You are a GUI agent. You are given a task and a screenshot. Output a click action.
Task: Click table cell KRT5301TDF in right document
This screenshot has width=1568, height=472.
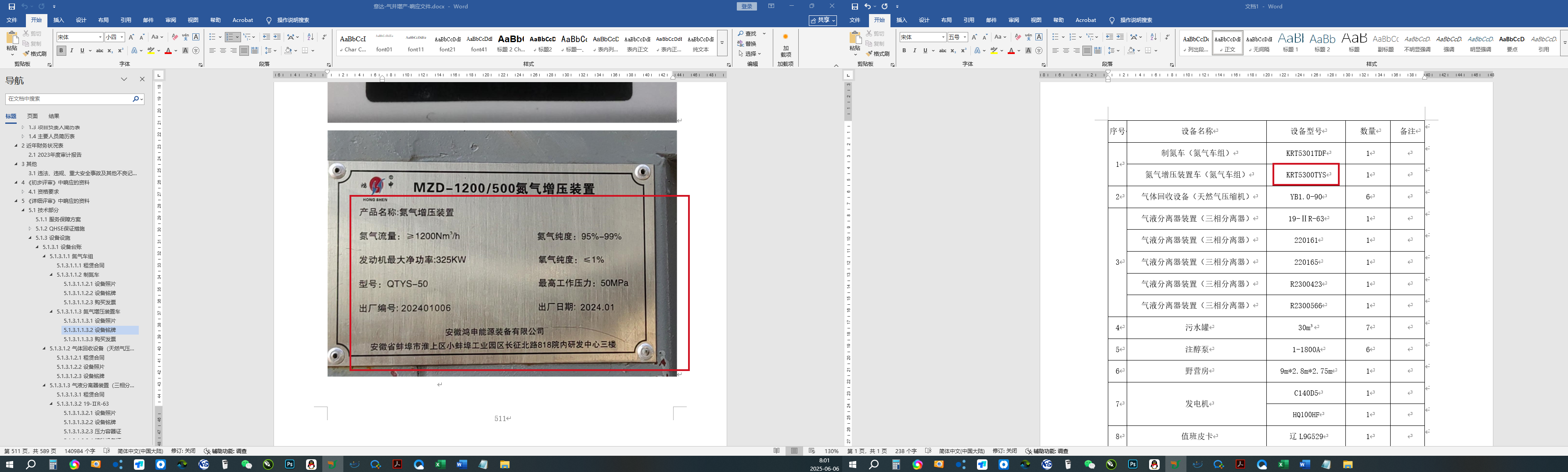pyautogui.click(x=1306, y=154)
